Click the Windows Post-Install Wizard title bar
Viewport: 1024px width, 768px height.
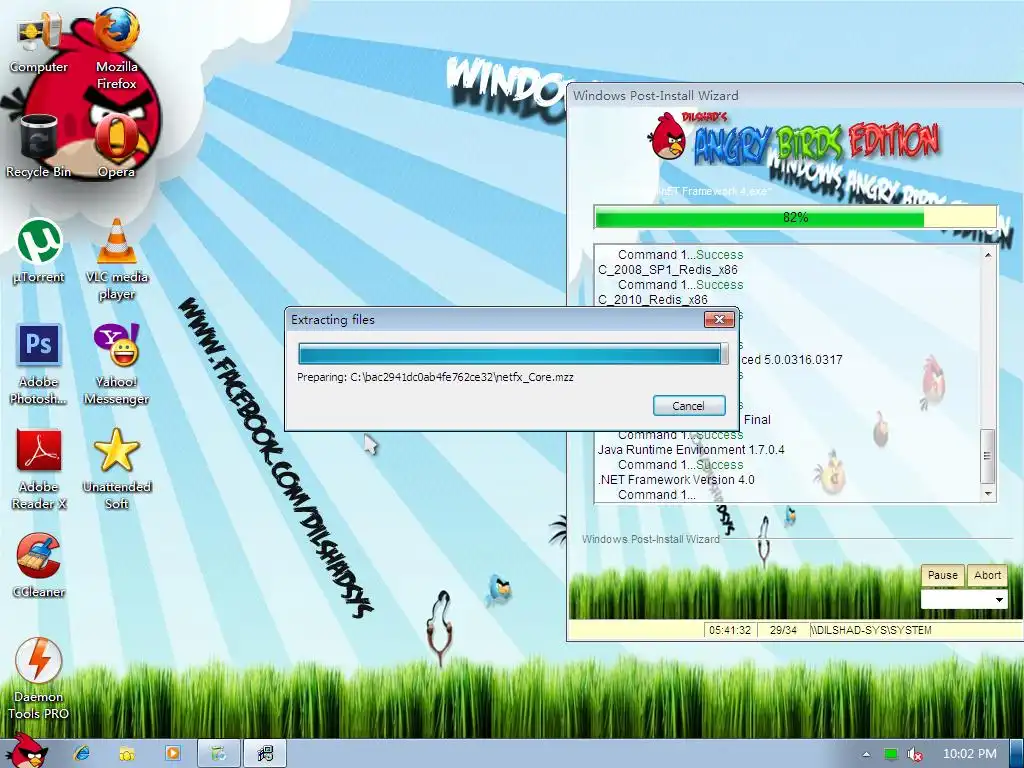pos(795,95)
